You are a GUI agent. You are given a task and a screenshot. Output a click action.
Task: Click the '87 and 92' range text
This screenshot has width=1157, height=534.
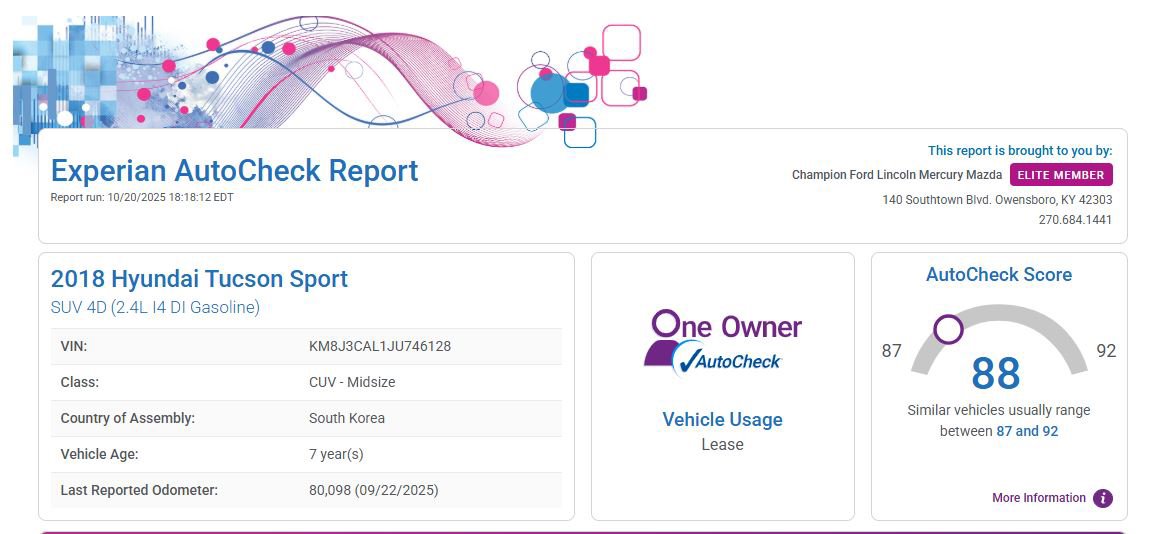coord(1027,431)
